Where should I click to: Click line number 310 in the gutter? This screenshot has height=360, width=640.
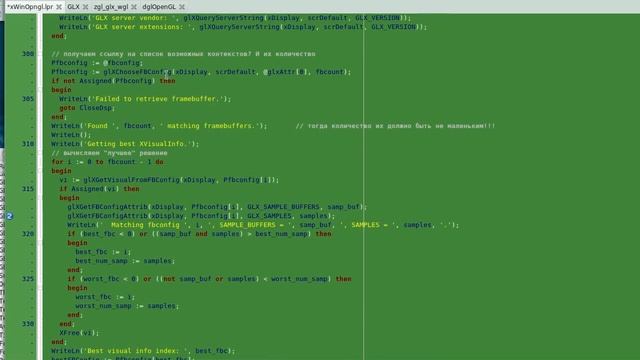click(28, 144)
